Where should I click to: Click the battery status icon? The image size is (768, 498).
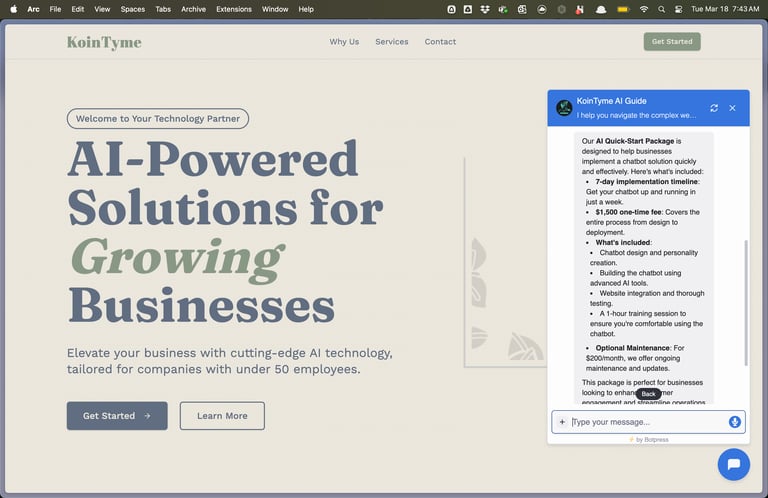coord(623,9)
